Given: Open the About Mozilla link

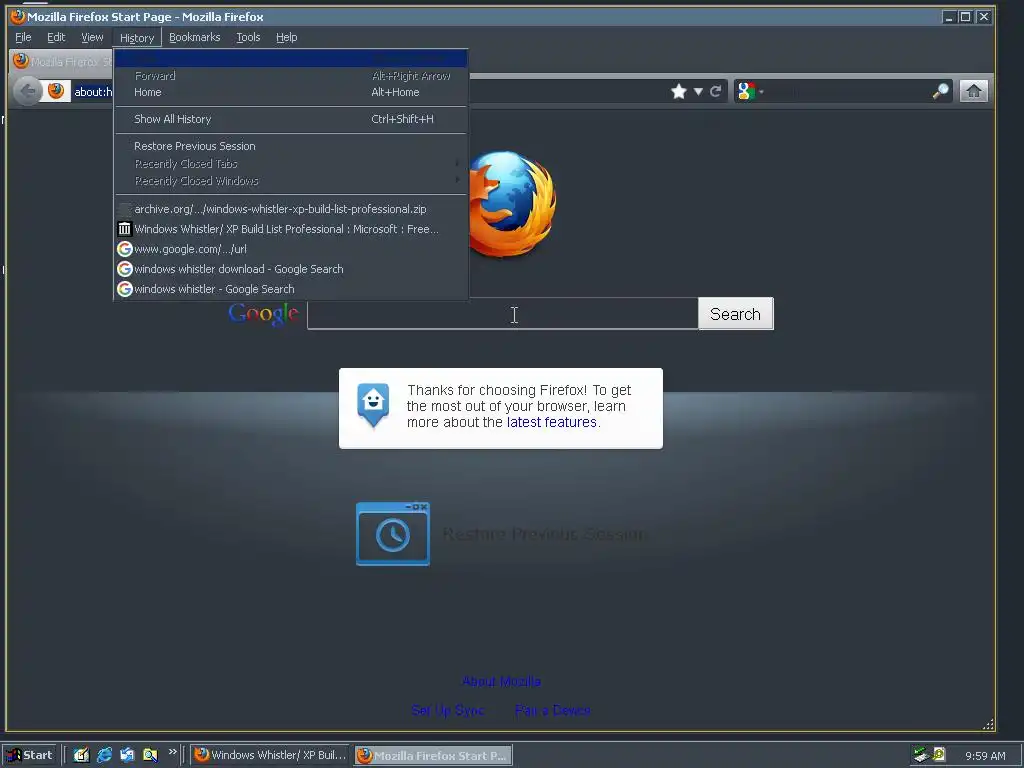Looking at the screenshot, I should [x=501, y=681].
